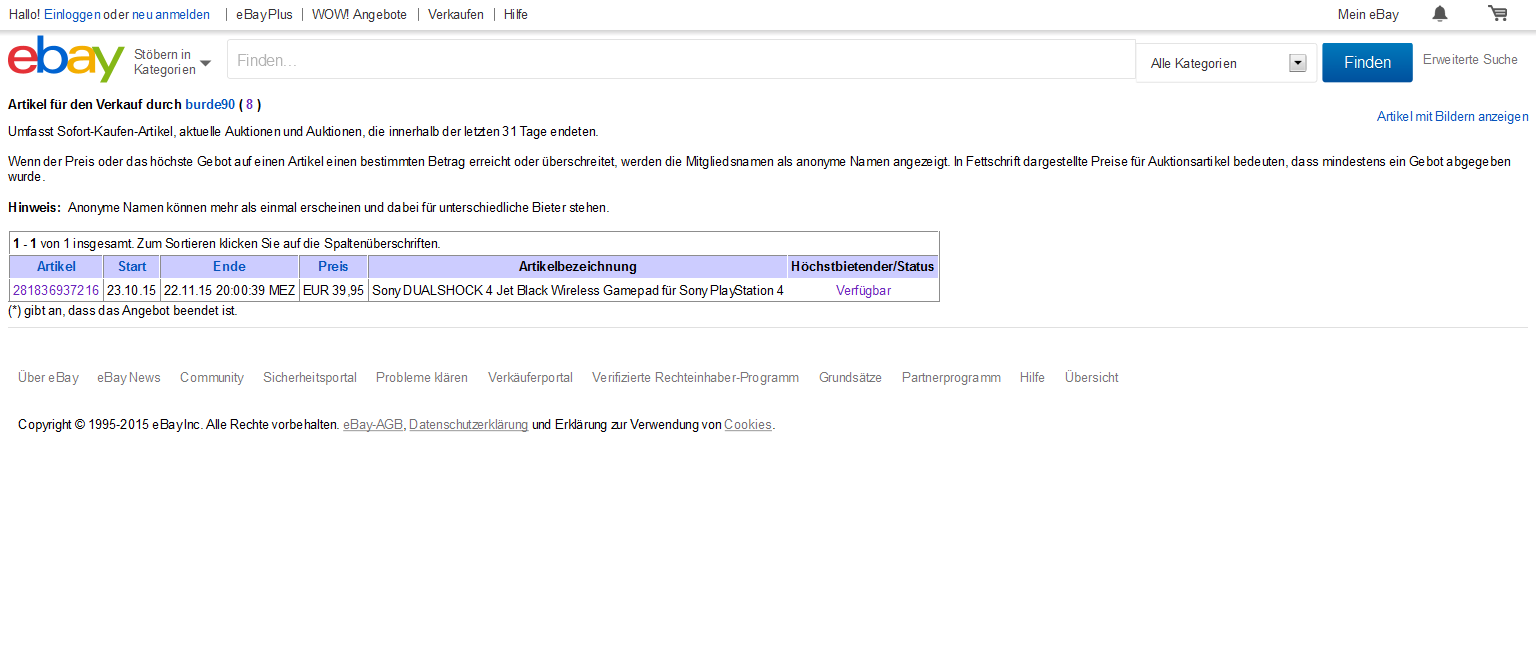Open eBayPlus in the top menu
Screen dimensions: 1536x671
264,15
